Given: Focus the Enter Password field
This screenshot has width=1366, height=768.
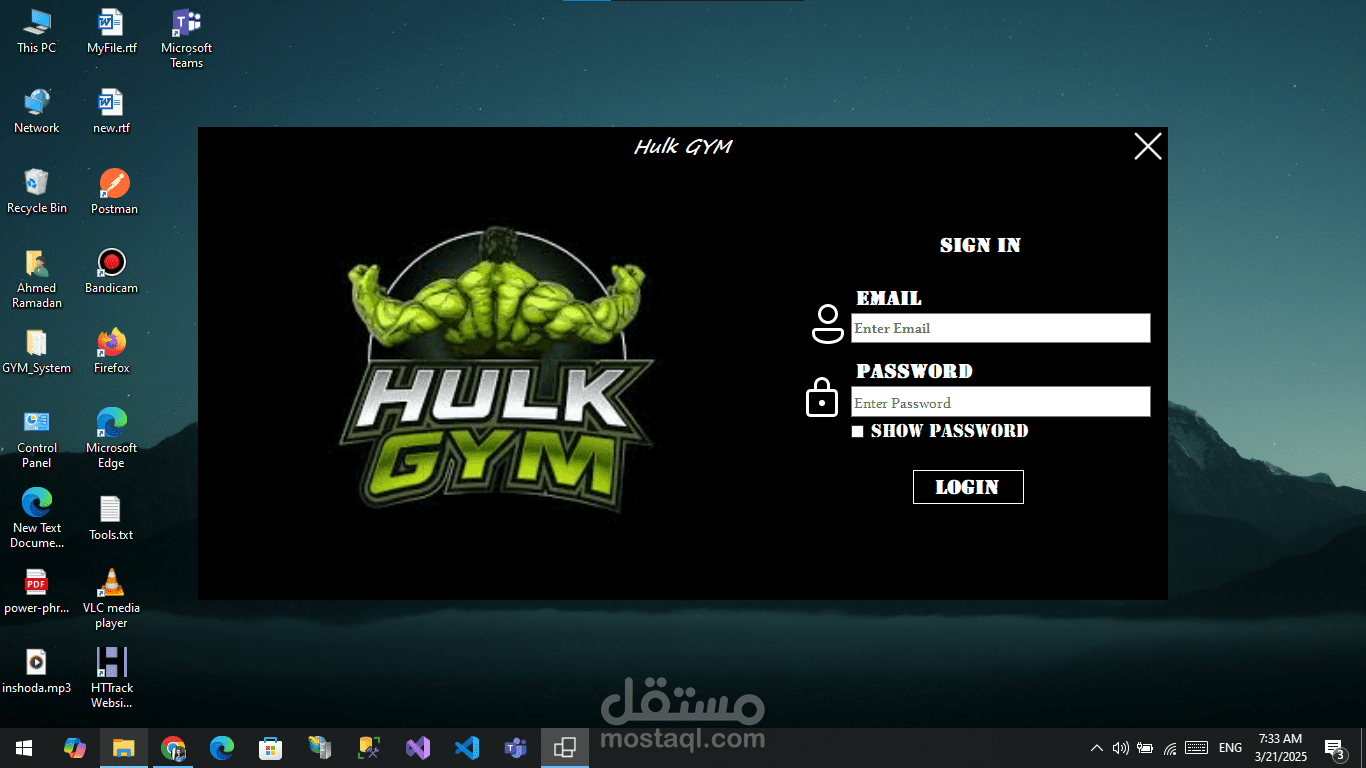Looking at the screenshot, I should [1000, 402].
